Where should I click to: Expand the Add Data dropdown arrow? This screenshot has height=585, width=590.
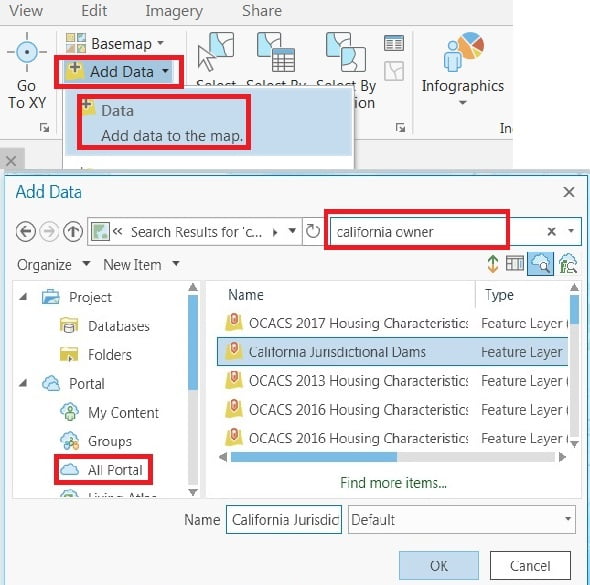[x=165, y=71]
